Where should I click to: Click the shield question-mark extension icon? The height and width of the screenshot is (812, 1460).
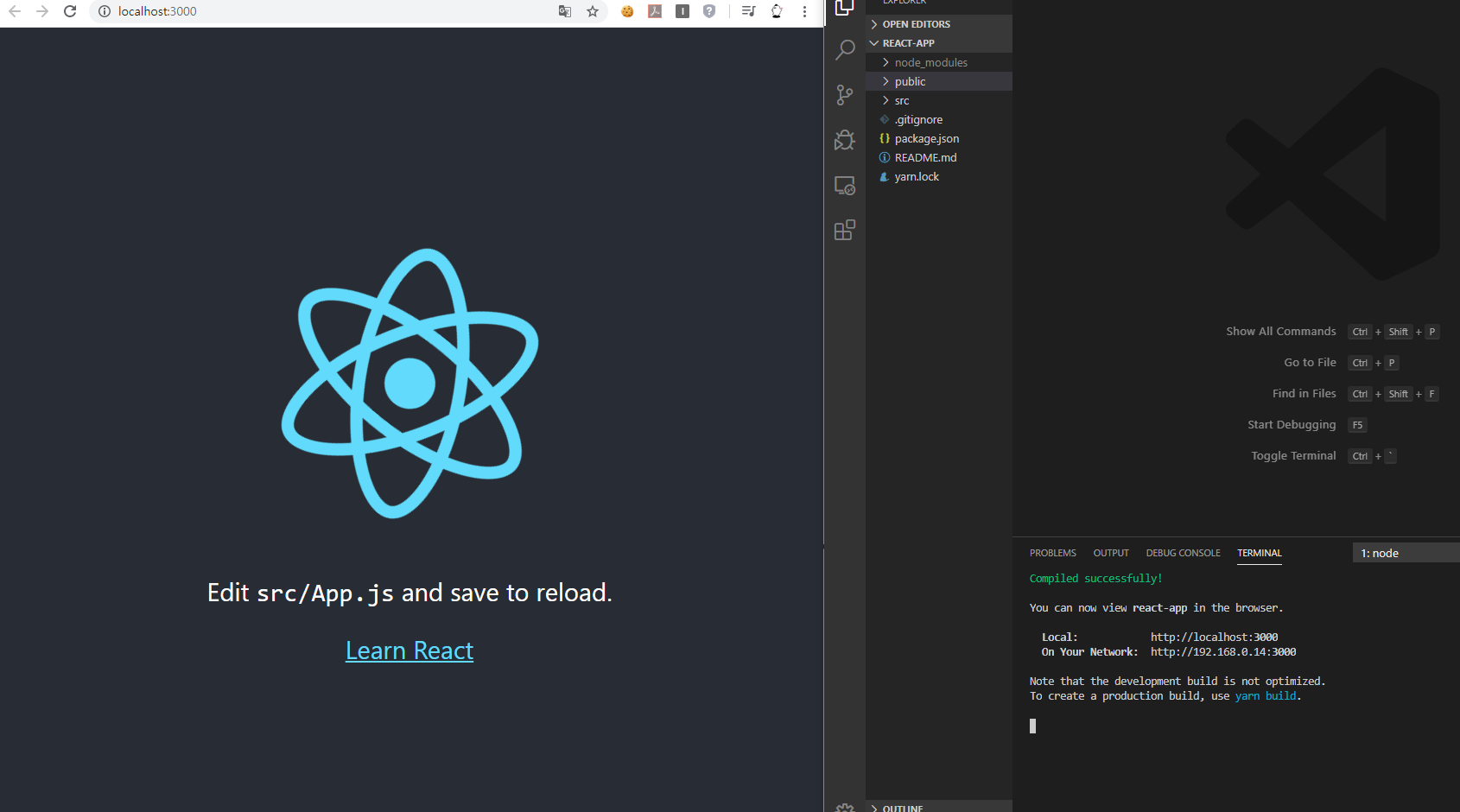[x=709, y=11]
